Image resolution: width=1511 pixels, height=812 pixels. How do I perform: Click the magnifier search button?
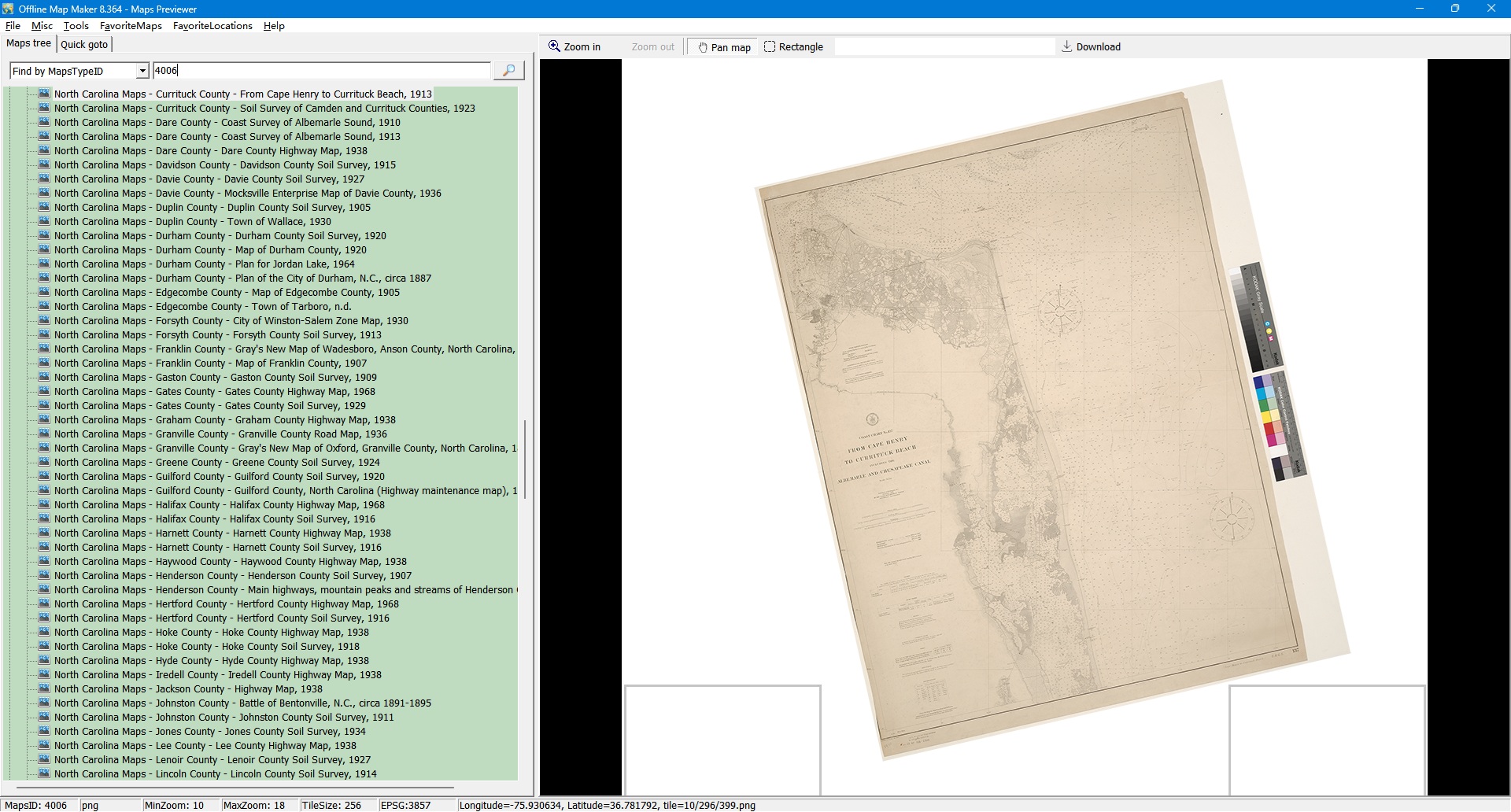[508, 71]
